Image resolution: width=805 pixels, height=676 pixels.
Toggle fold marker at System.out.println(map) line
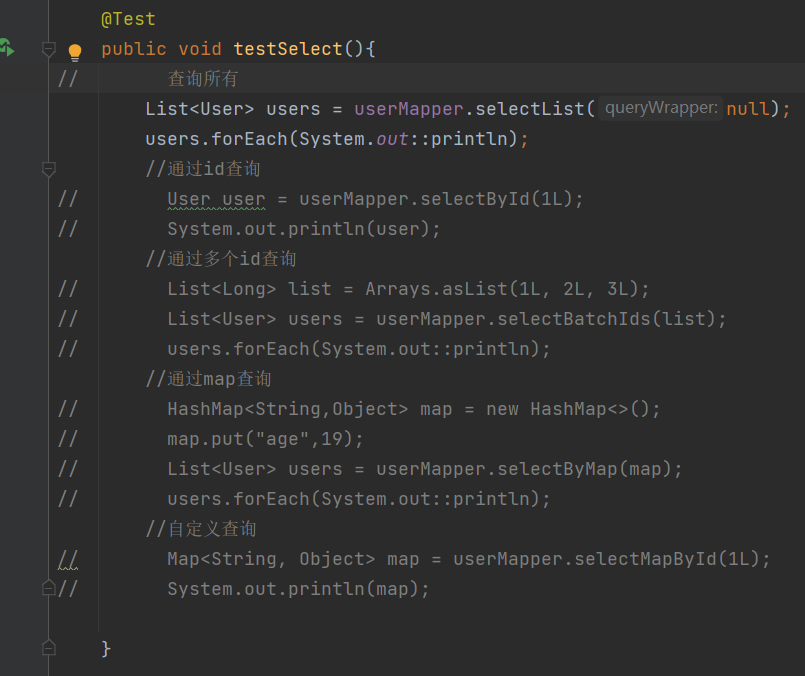tap(48, 589)
